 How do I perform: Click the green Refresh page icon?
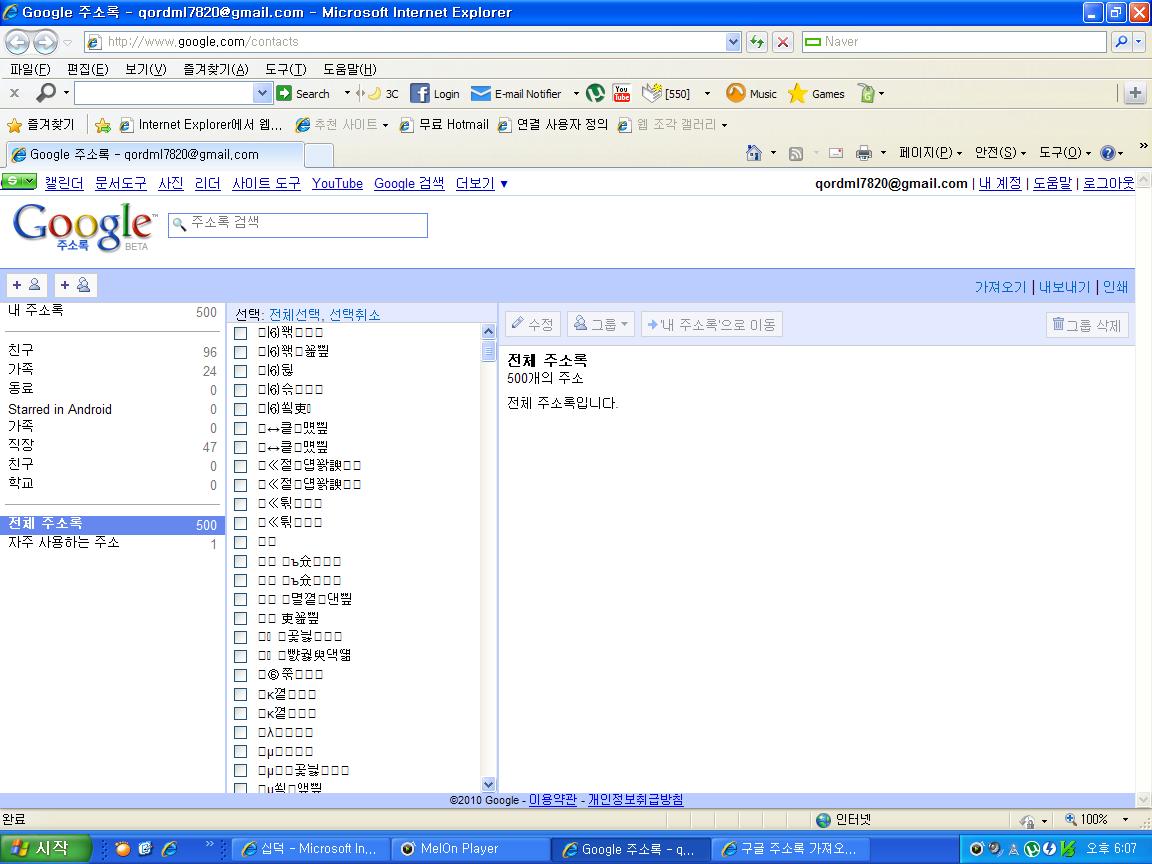click(757, 42)
